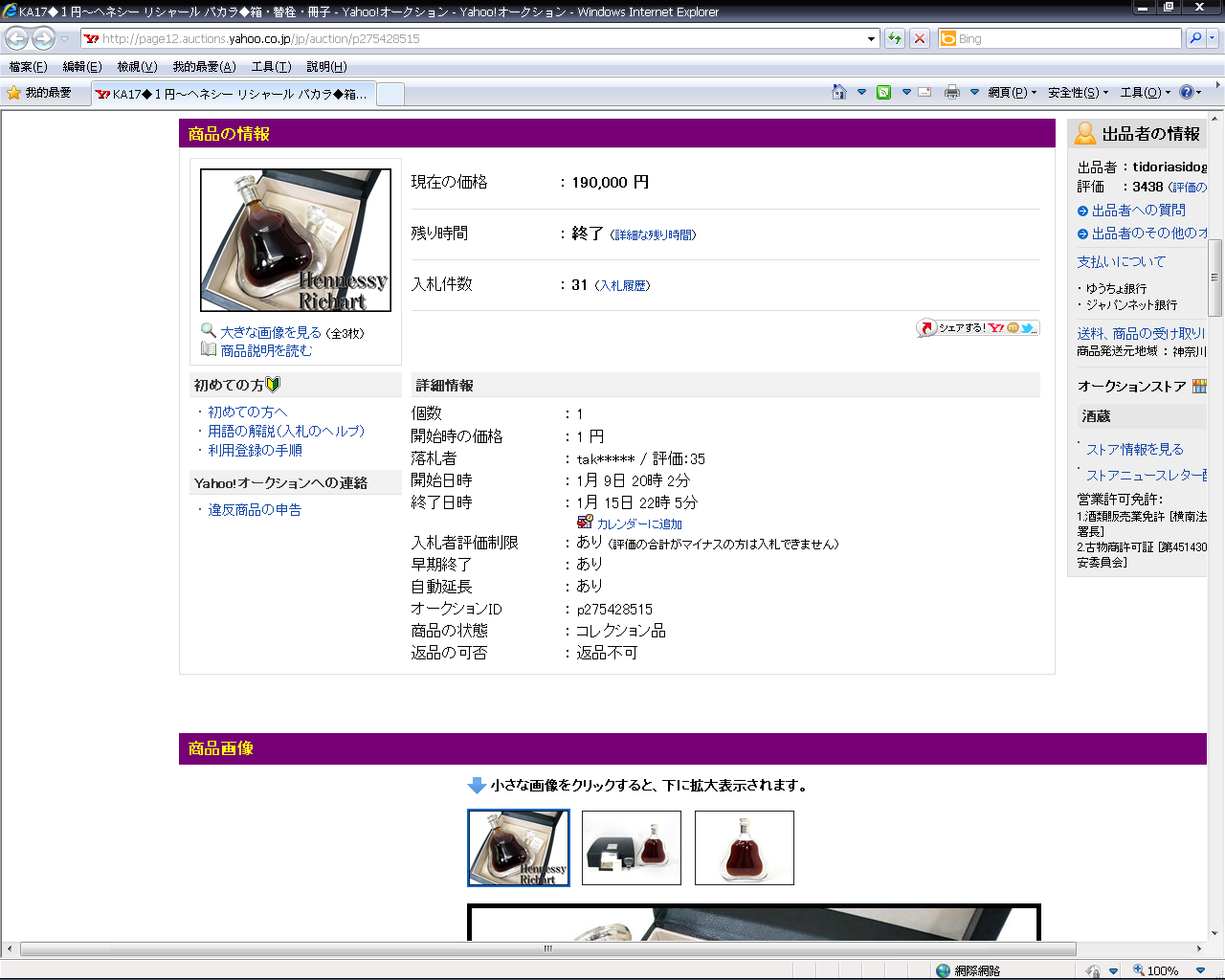Click the Read Mail envelope icon

(x=924, y=92)
